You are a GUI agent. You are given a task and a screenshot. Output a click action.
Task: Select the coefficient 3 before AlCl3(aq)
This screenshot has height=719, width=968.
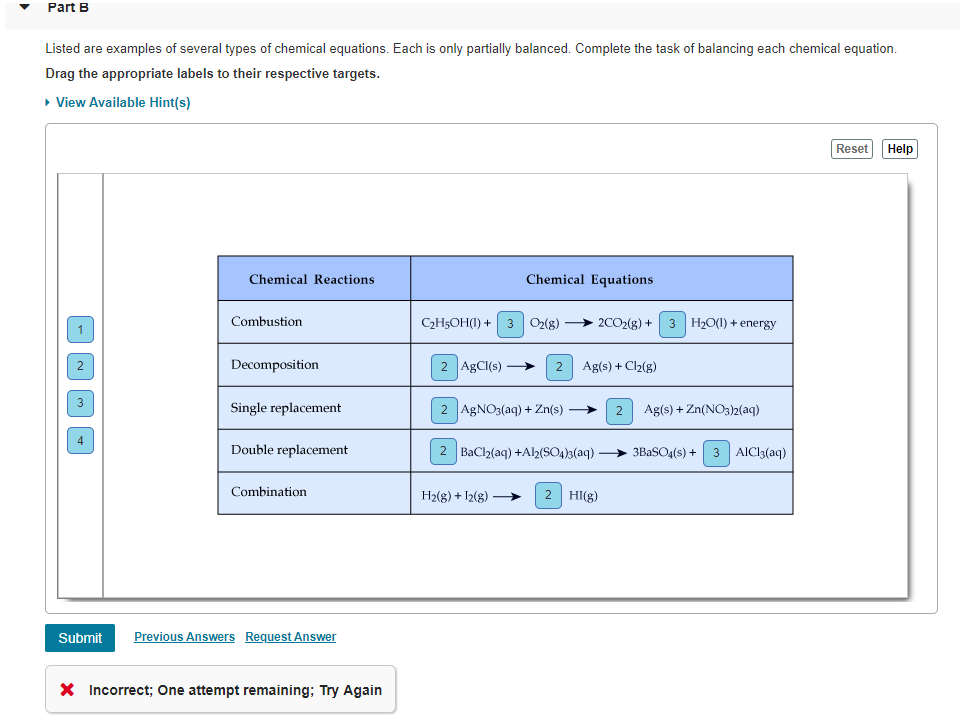click(715, 451)
